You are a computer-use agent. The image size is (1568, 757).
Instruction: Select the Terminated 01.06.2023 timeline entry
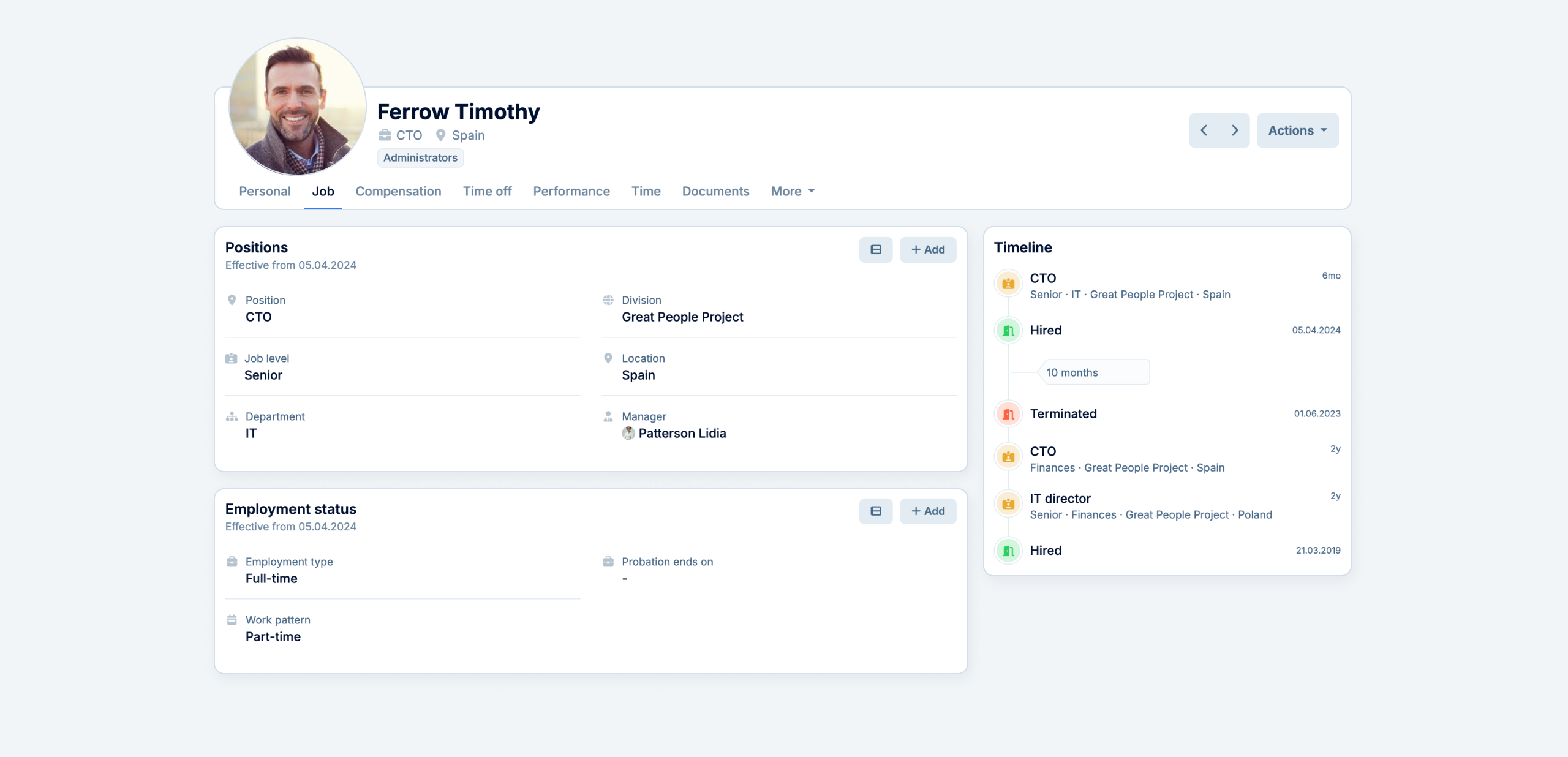pos(1167,414)
